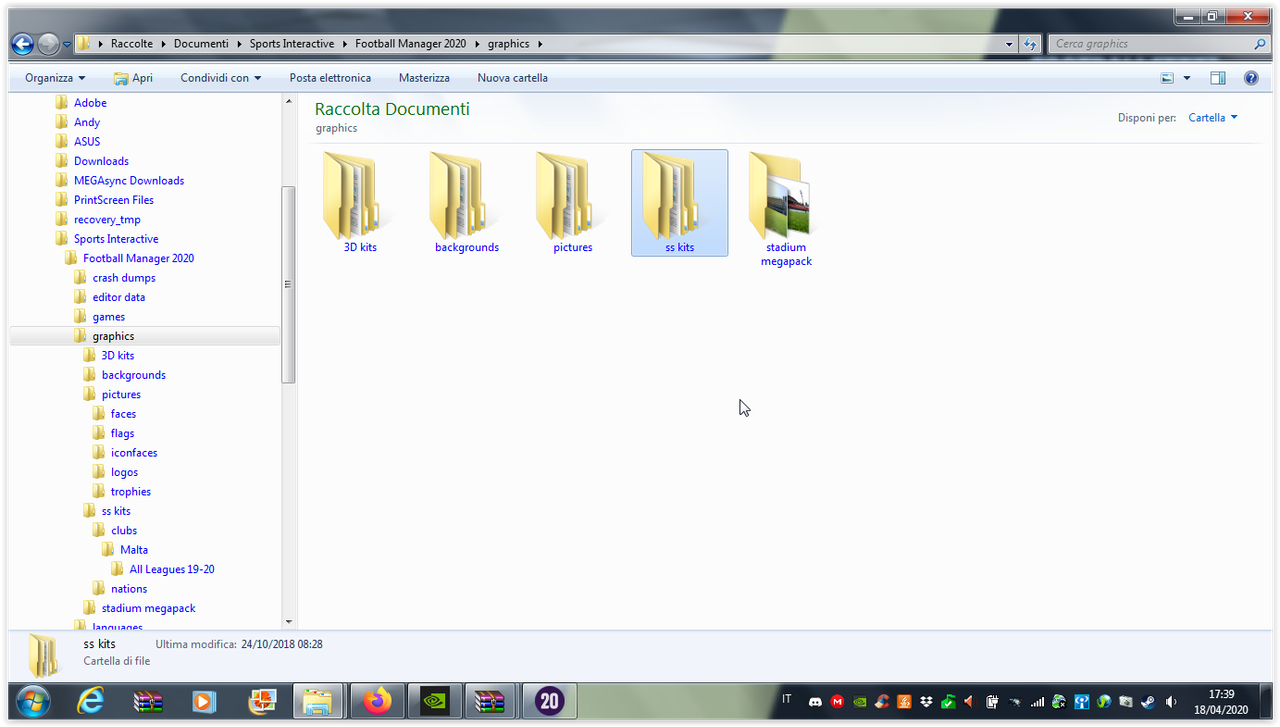Select iconfaces folder in the tree
Image resolution: width=1280 pixels, height=727 pixels.
point(134,453)
